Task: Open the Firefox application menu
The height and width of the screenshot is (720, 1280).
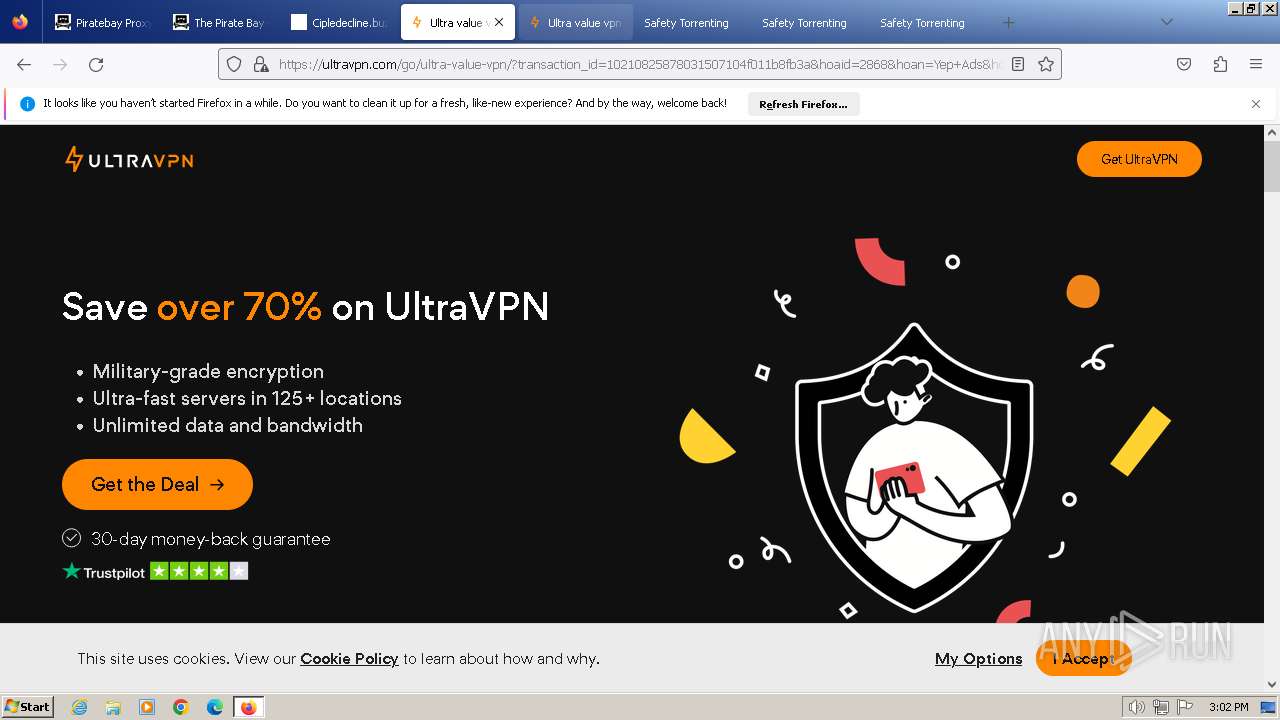Action: 1256,64
